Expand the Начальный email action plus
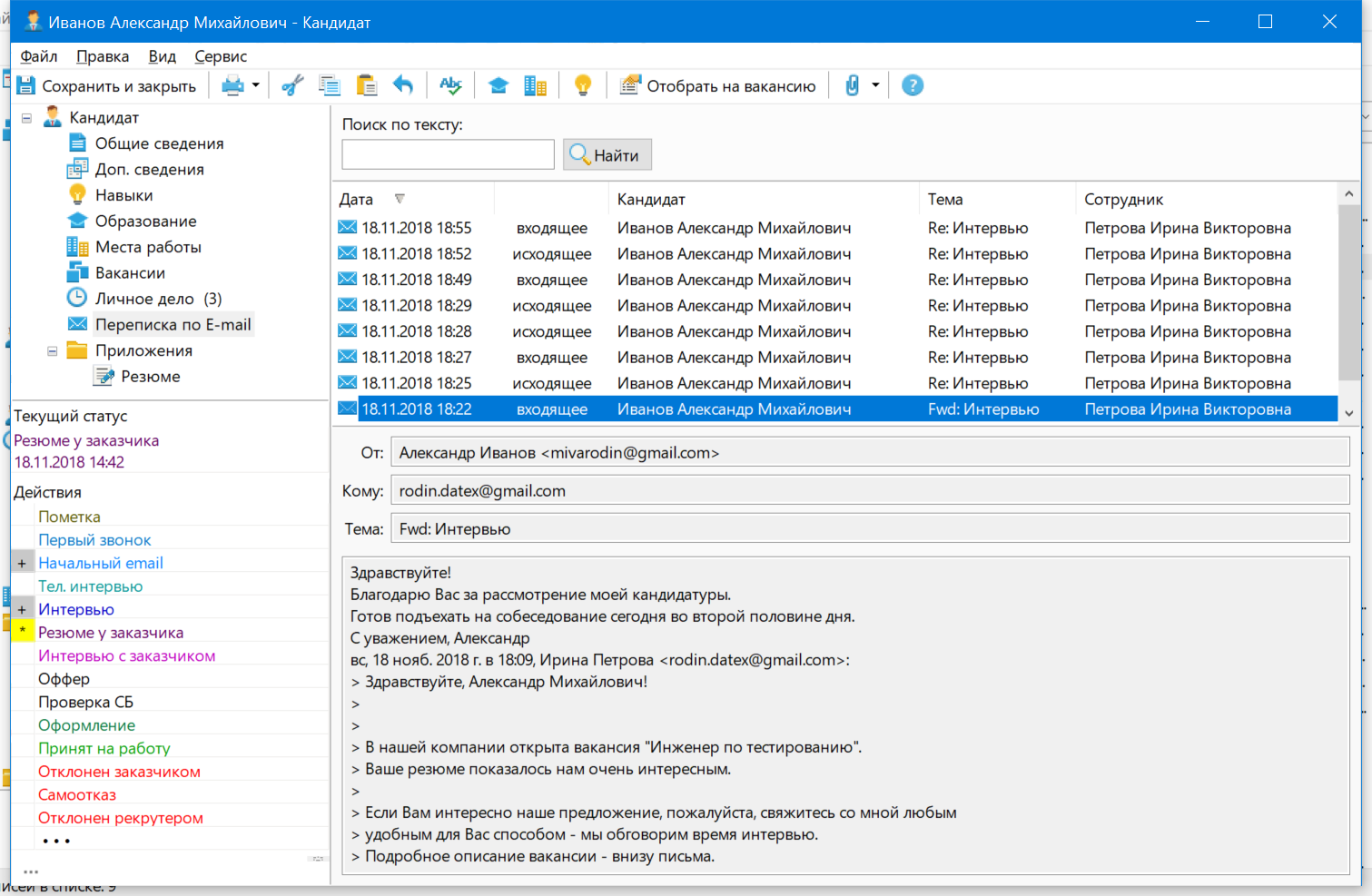 point(22,564)
